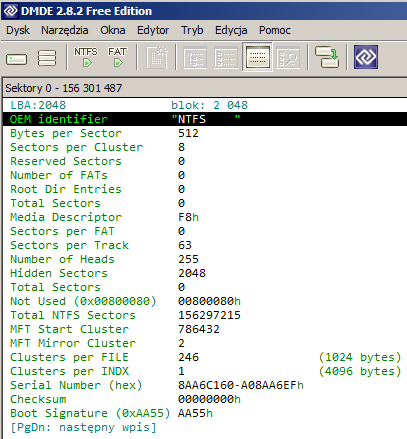The height and width of the screenshot is (439, 407).
Task: Open the partitions stacked-disks icon
Action: pyautogui.click(x=47, y=58)
